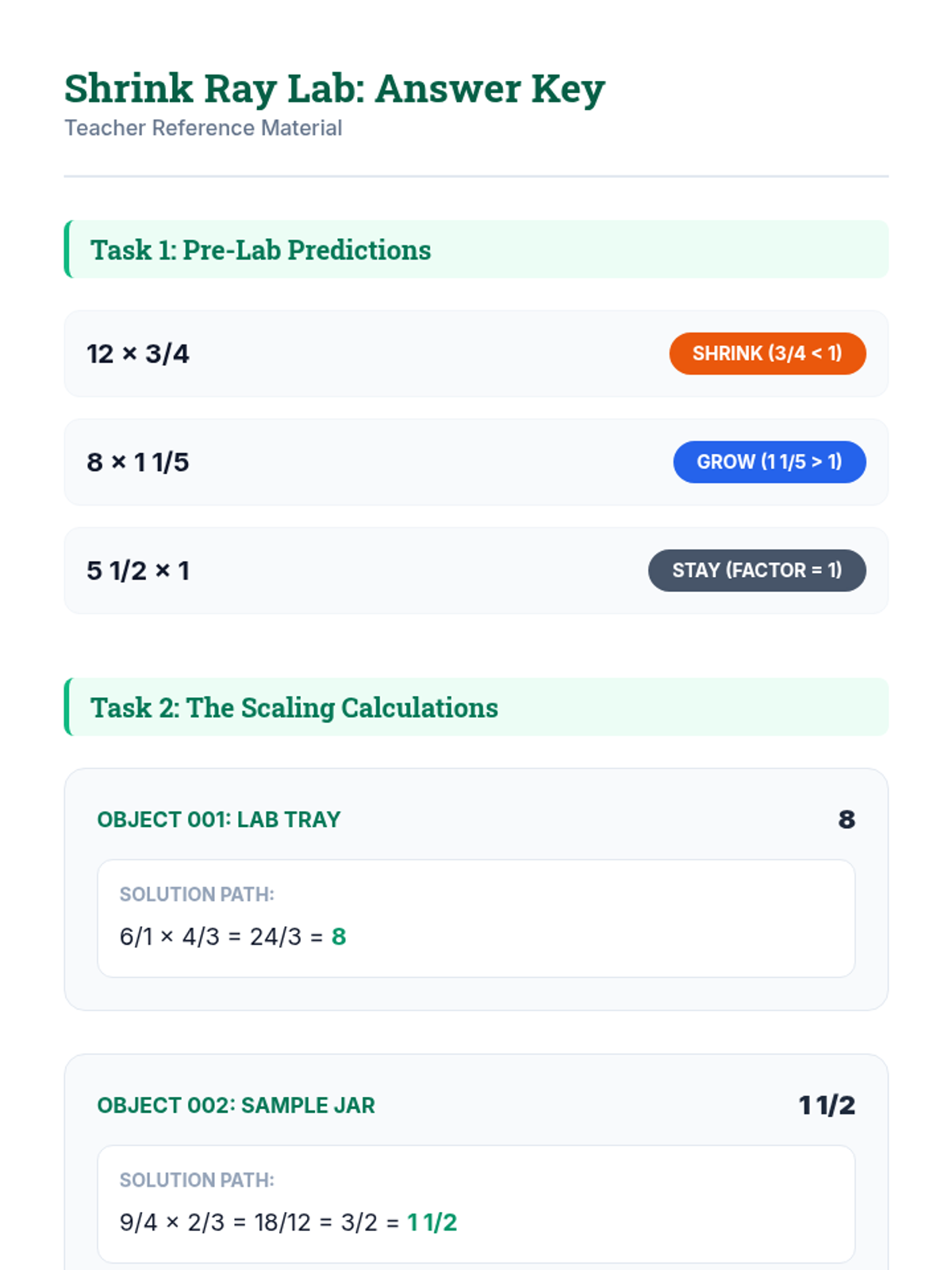Screen dimensions: 952x1270
Task: Click the 8 × 1 1/5 expression
Action: coord(138,462)
